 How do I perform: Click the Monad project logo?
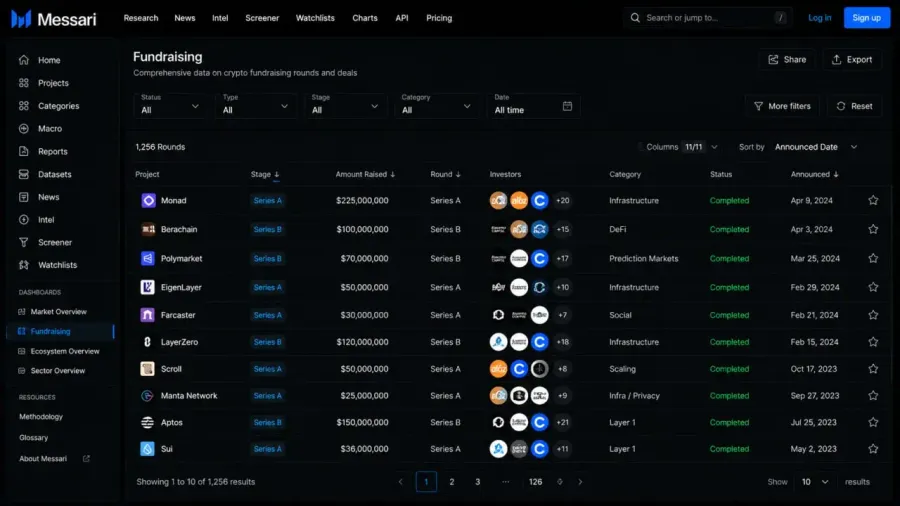point(148,200)
